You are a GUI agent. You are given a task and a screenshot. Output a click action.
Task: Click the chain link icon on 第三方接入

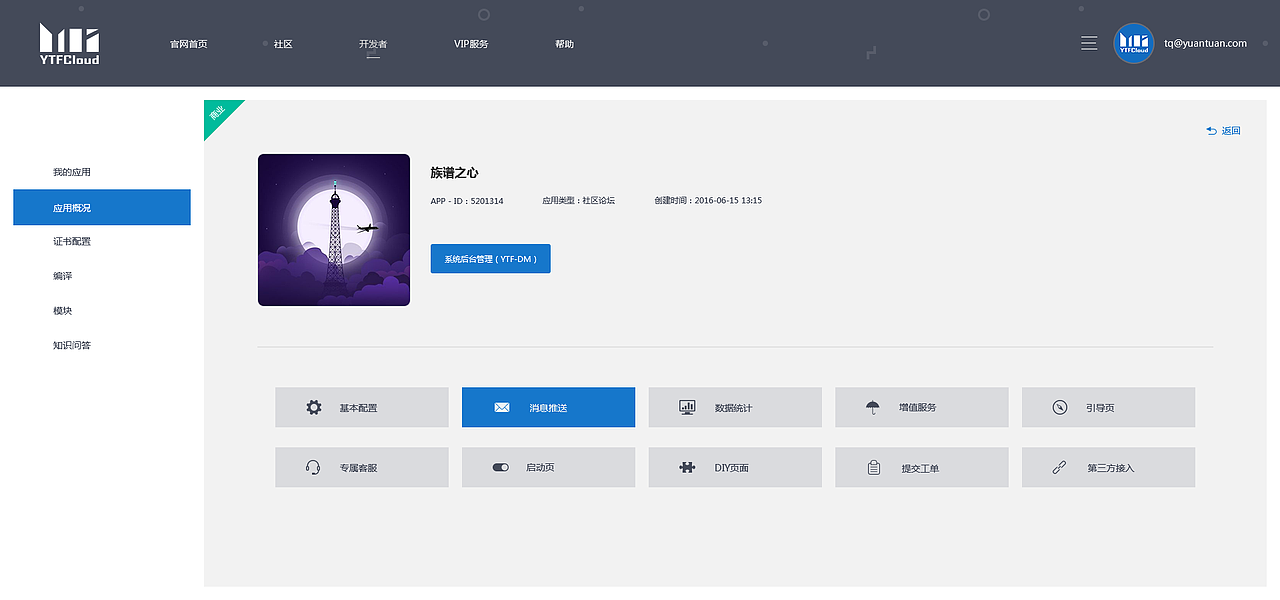point(1060,467)
